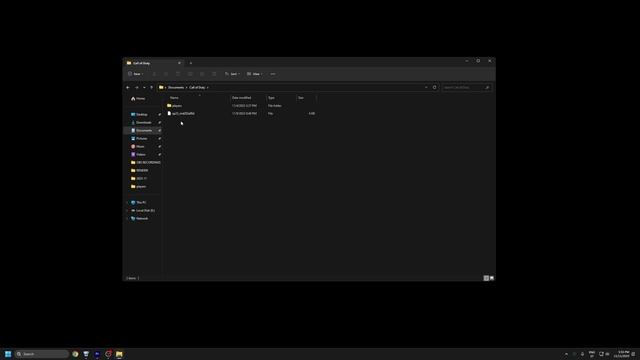Click the Copy toolbar icon
This screenshot has width=640, height=360.
coord(166,74)
